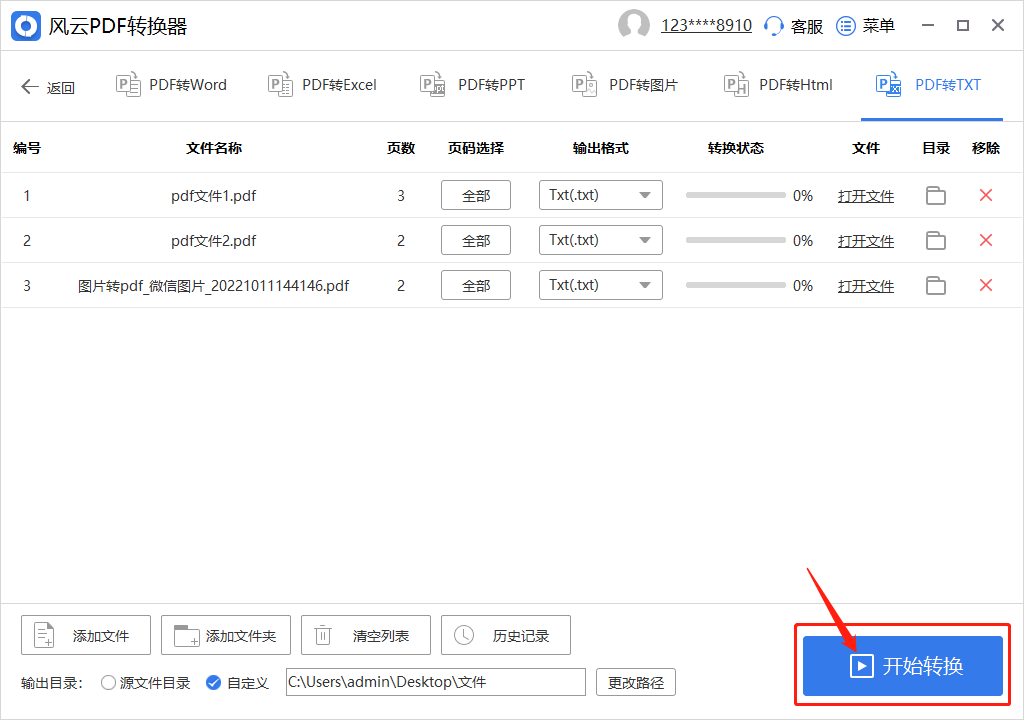Contact 客服 customer service
This screenshot has height=720, width=1024.
[x=793, y=26]
